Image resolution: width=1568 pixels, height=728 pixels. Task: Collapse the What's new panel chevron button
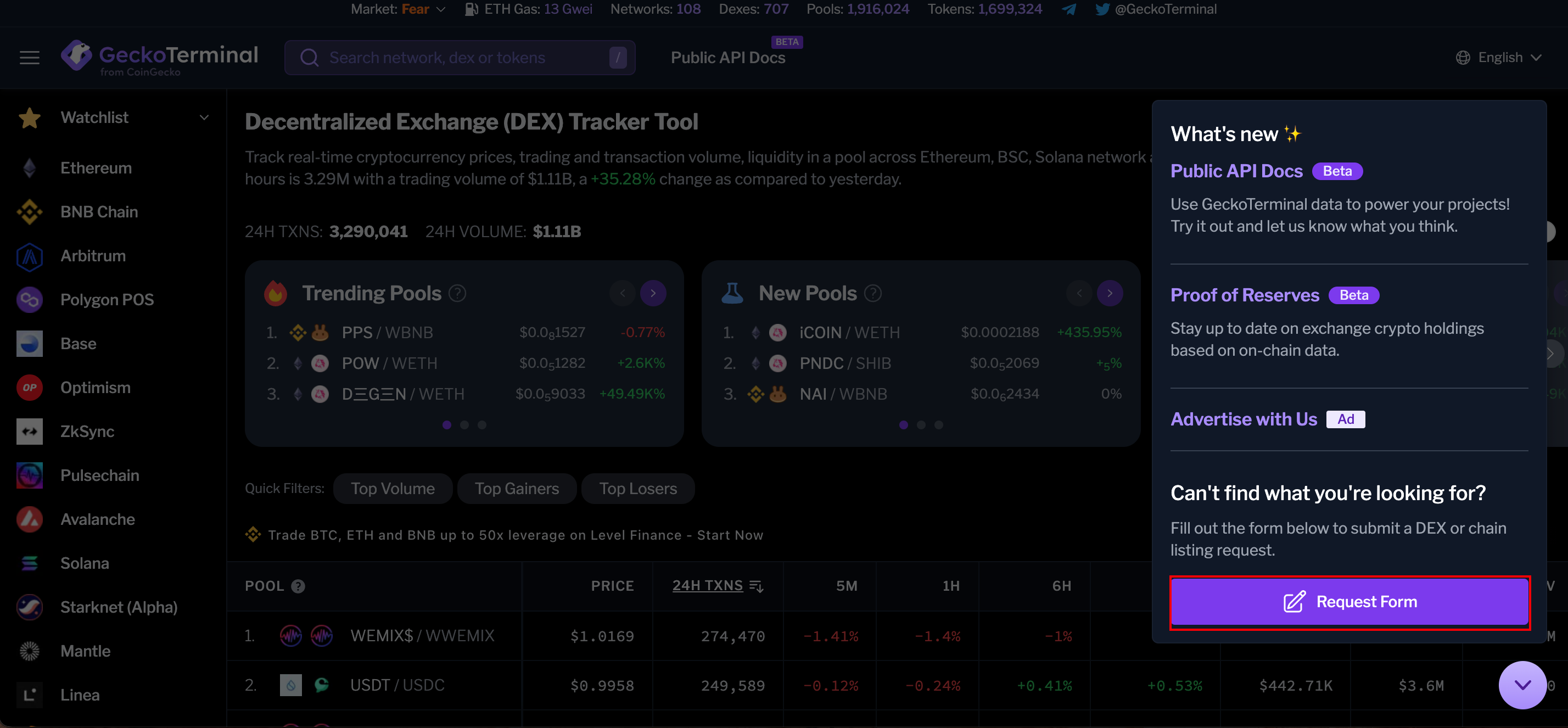coord(1522,685)
